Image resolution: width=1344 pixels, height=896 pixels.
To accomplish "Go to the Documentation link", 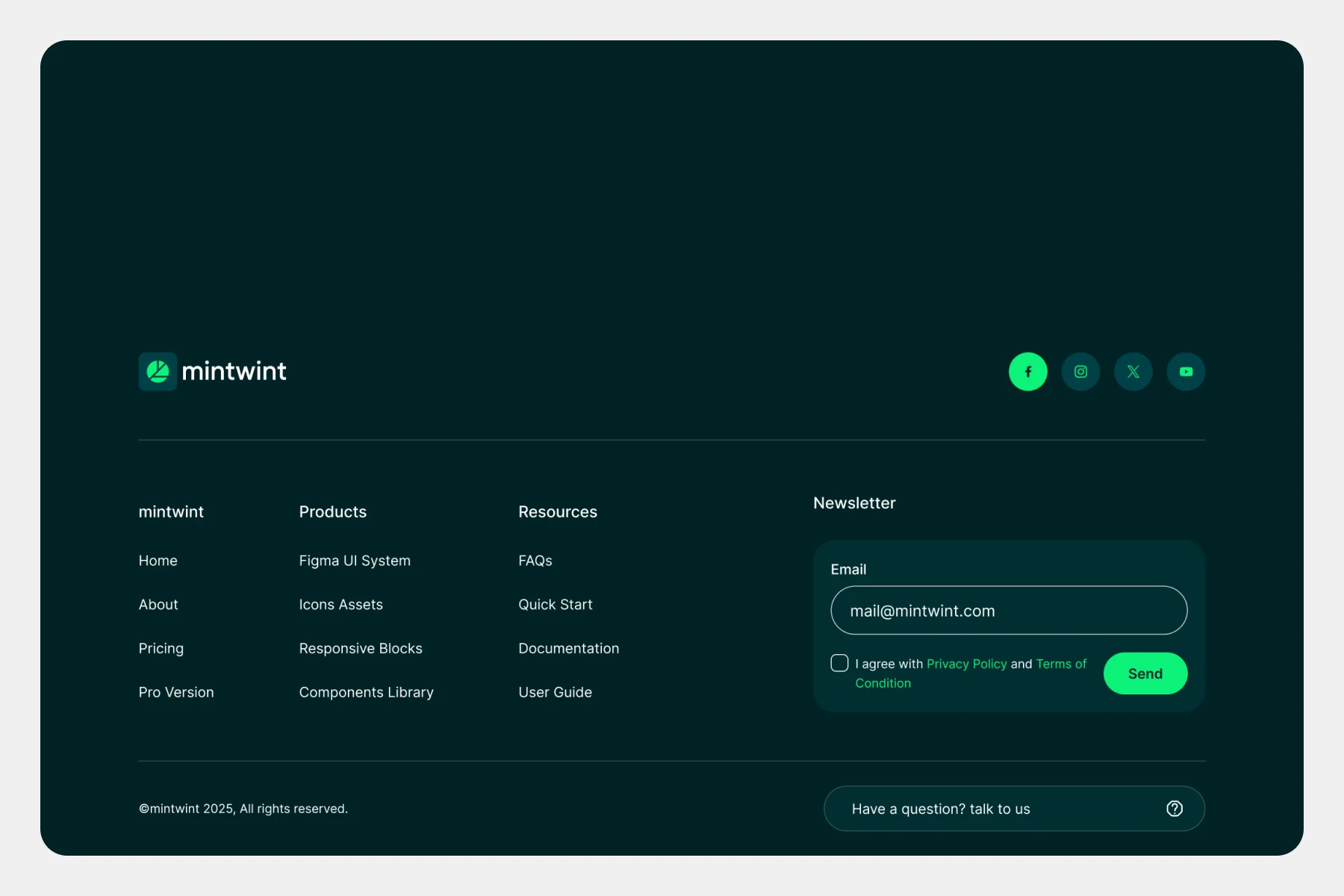I will pyautogui.click(x=568, y=649).
